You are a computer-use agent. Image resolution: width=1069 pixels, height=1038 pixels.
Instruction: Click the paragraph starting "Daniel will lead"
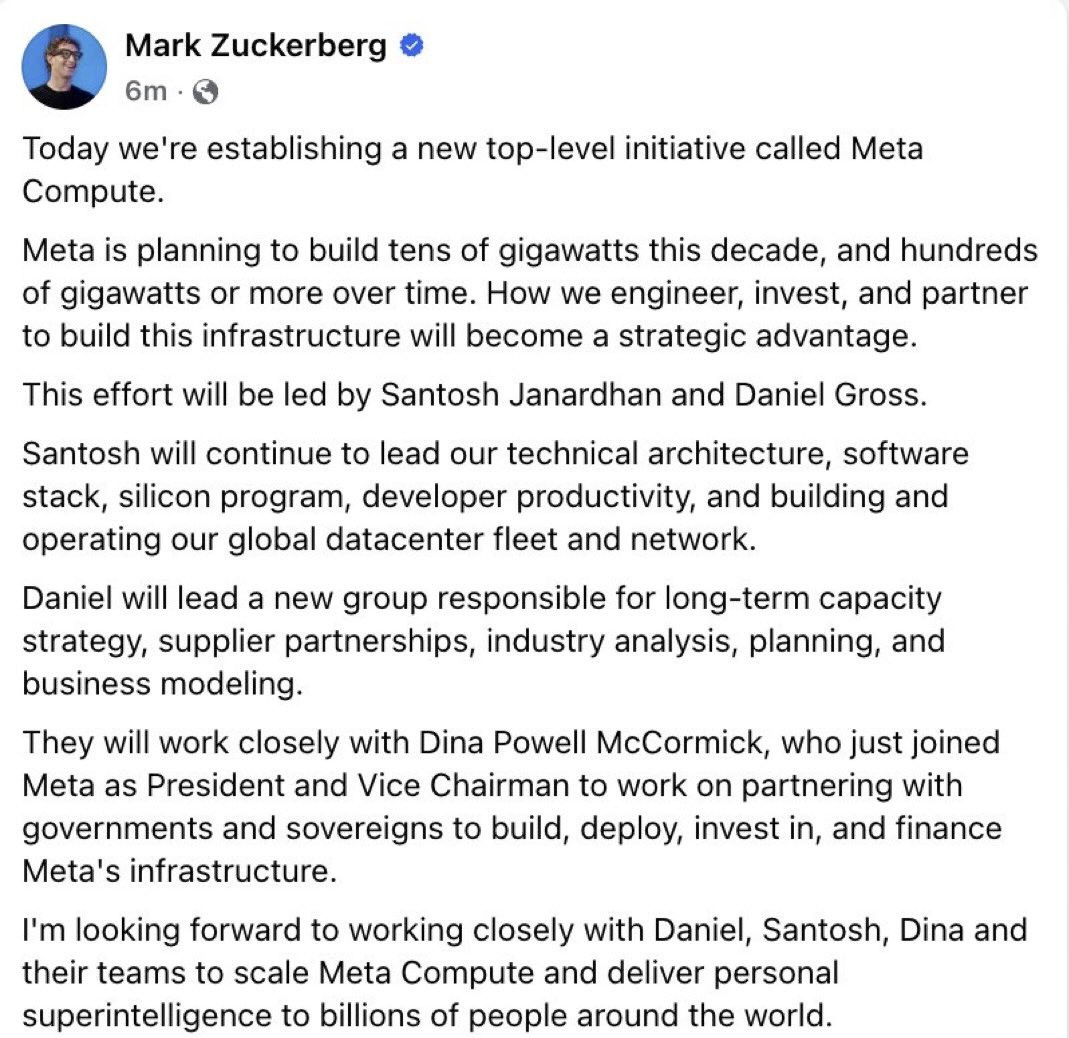(x=483, y=641)
